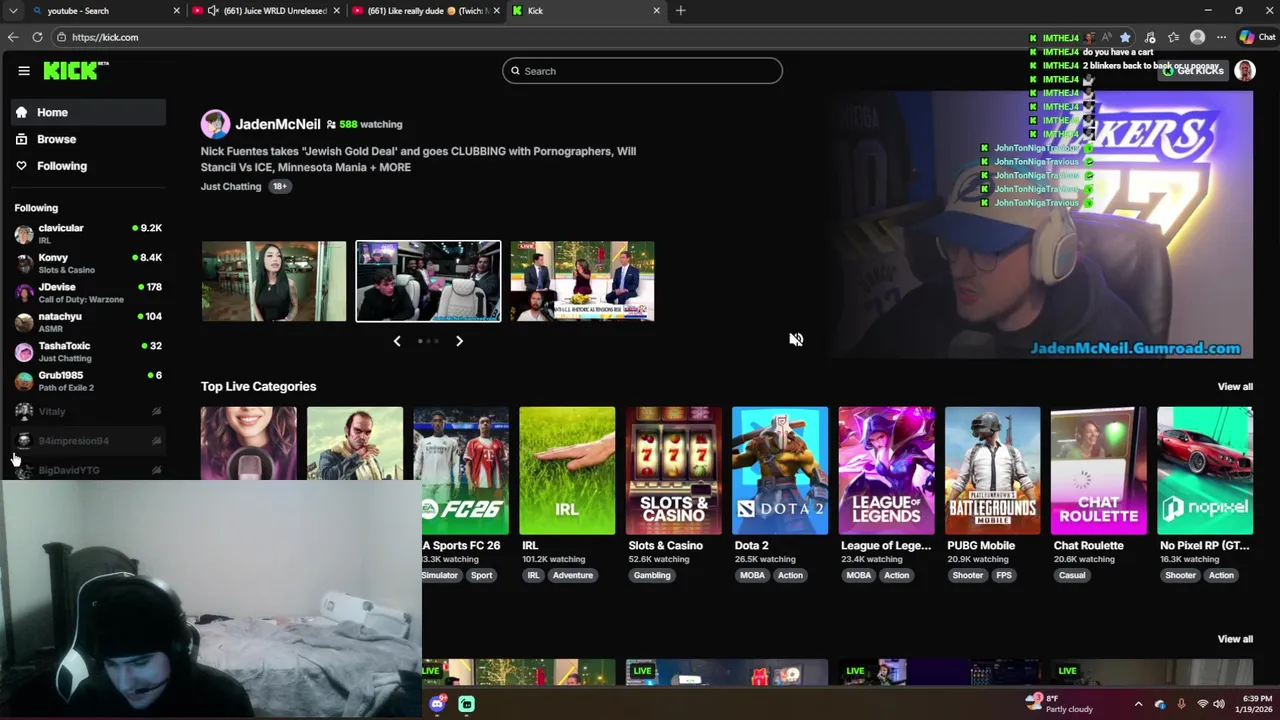Image resolution: width=1280 pixels, height=720 pixels.
Task: Switch to Like really dude tab
Action: (426, 11)
